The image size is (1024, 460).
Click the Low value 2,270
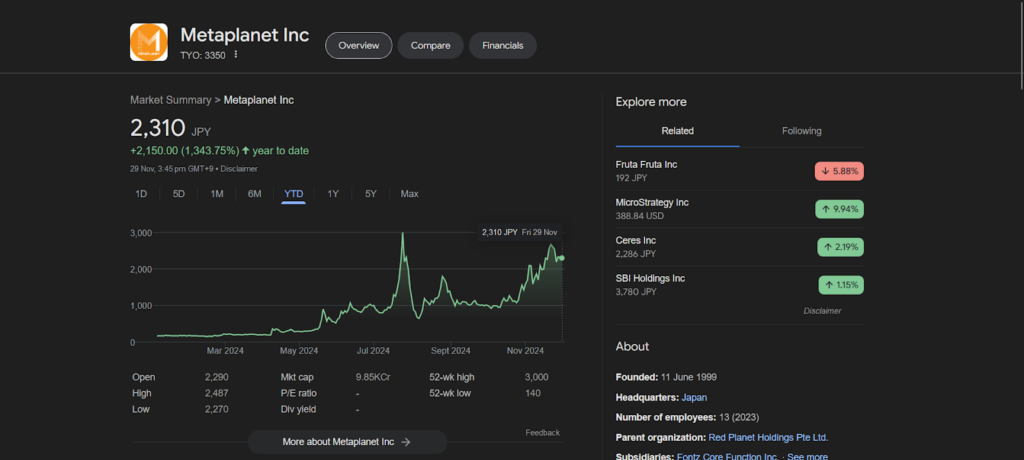[x=216, y=409]
